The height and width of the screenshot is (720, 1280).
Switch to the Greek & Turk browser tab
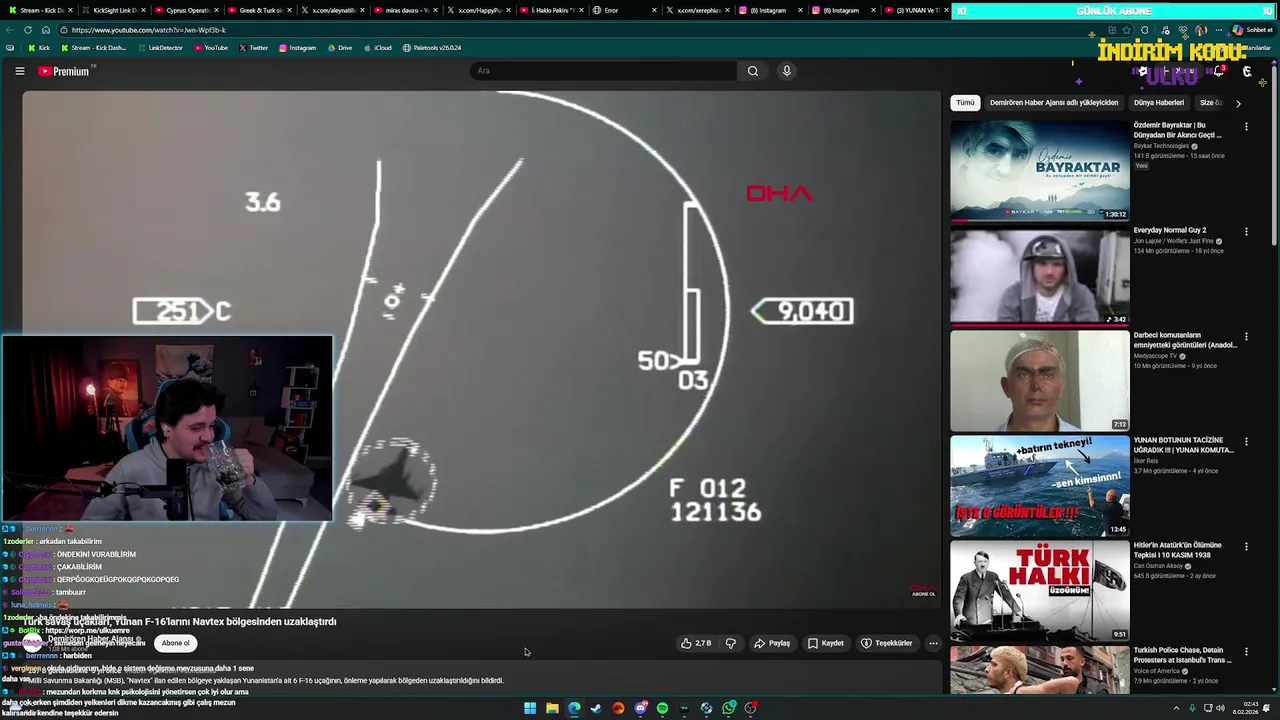coord(260,10)
